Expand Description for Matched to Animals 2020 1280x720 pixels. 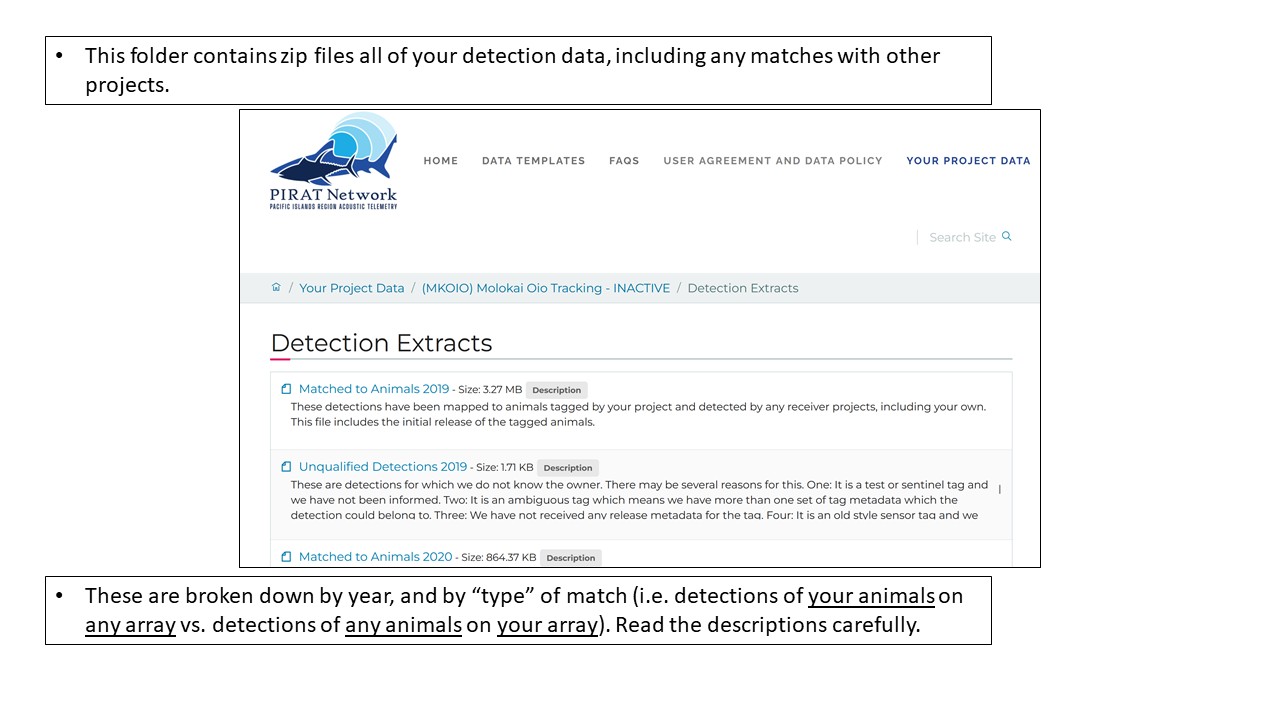point(571,558)
